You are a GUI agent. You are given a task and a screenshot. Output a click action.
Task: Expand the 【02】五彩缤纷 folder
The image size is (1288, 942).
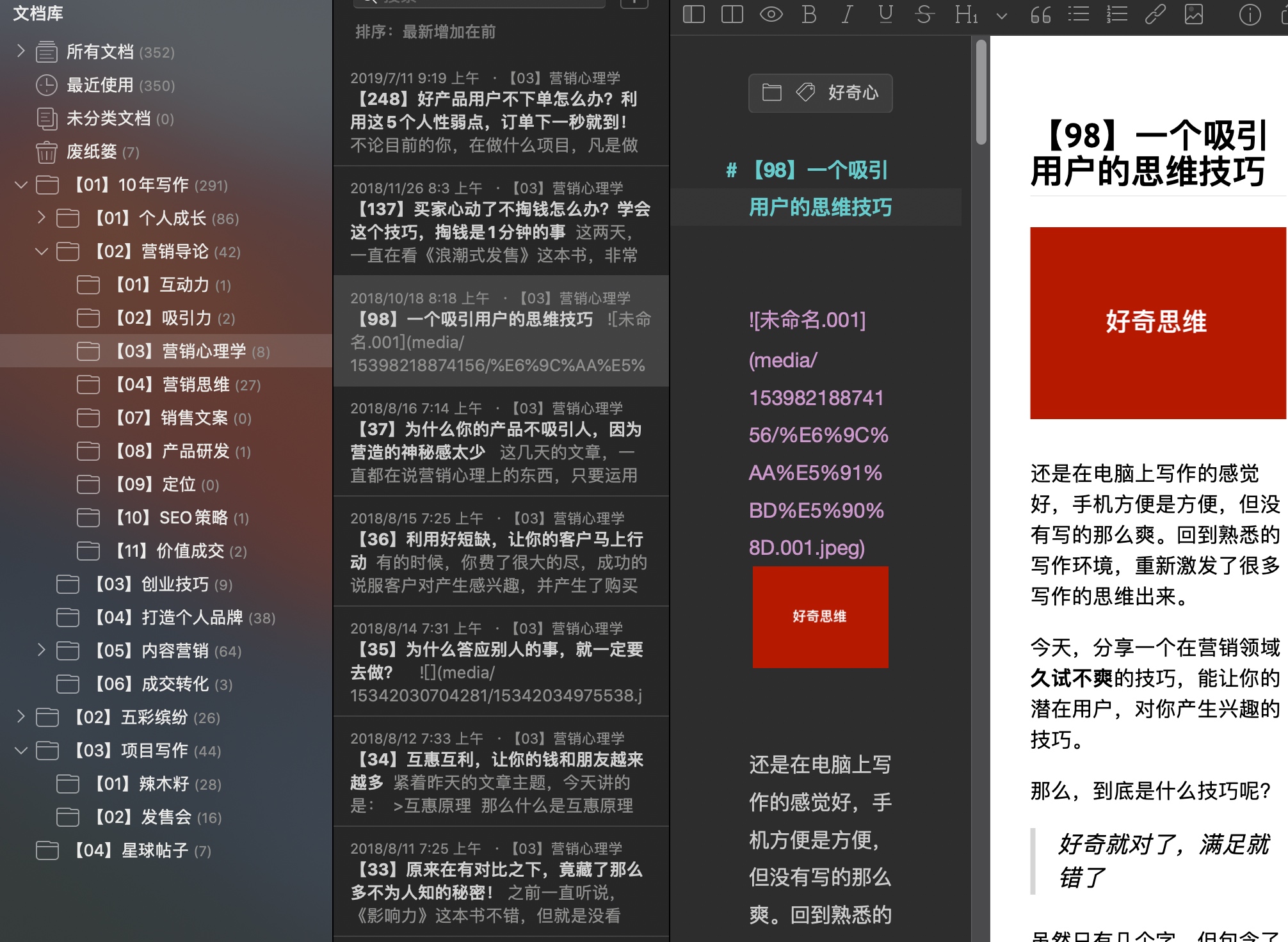(x=21, y=717)
